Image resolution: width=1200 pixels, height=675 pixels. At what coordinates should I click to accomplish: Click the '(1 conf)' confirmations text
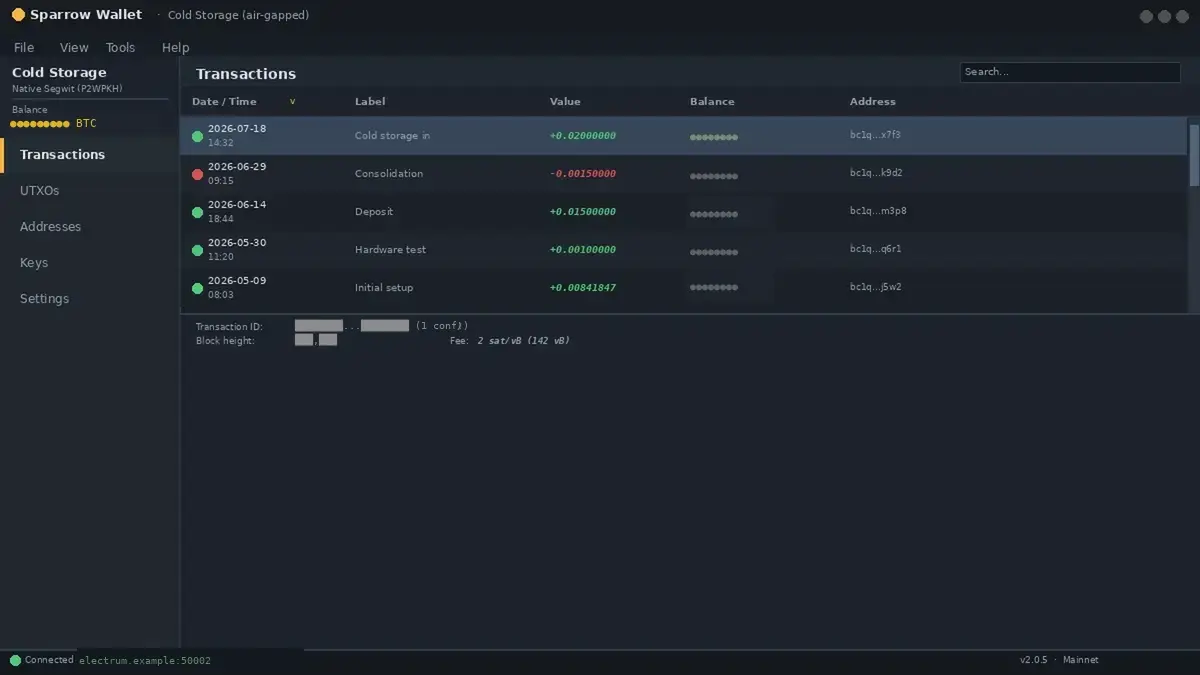(x=442, y=326)
